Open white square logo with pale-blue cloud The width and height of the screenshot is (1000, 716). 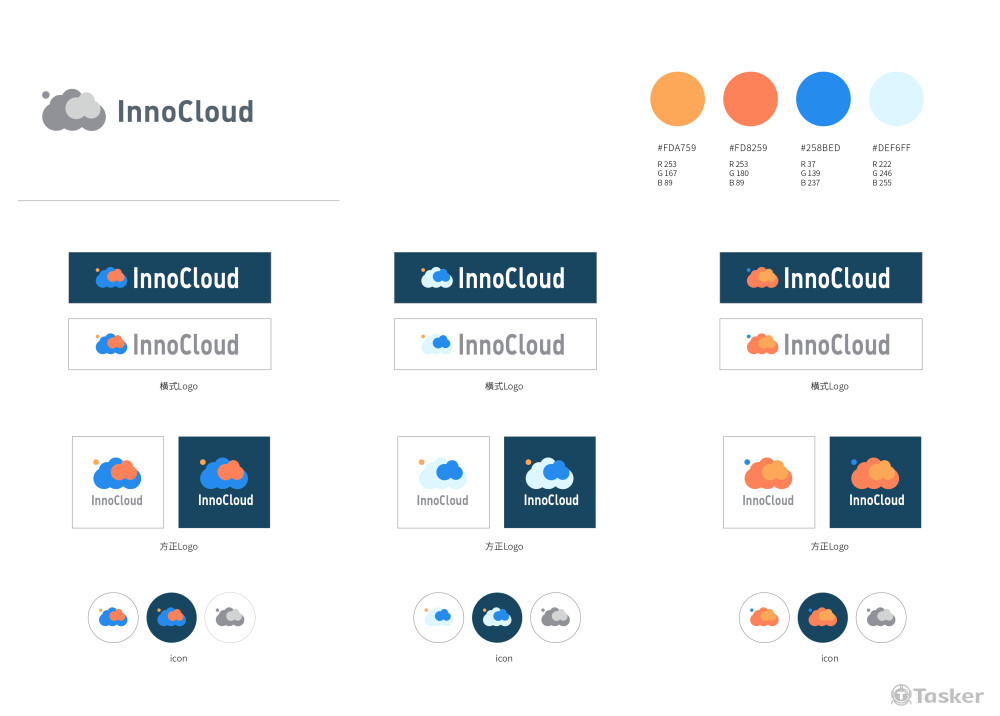pos(443,482)
